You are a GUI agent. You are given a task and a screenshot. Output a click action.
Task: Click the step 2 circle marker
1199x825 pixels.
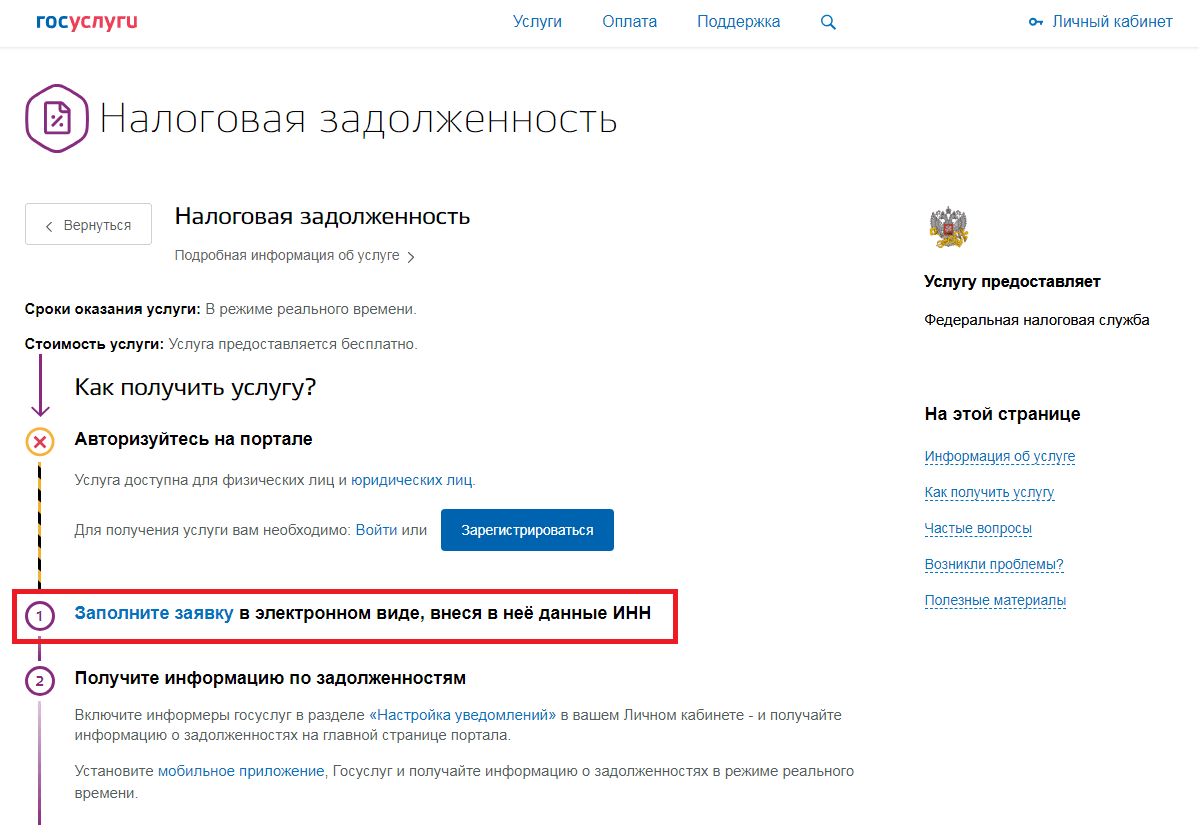click(x=40, y=681)
